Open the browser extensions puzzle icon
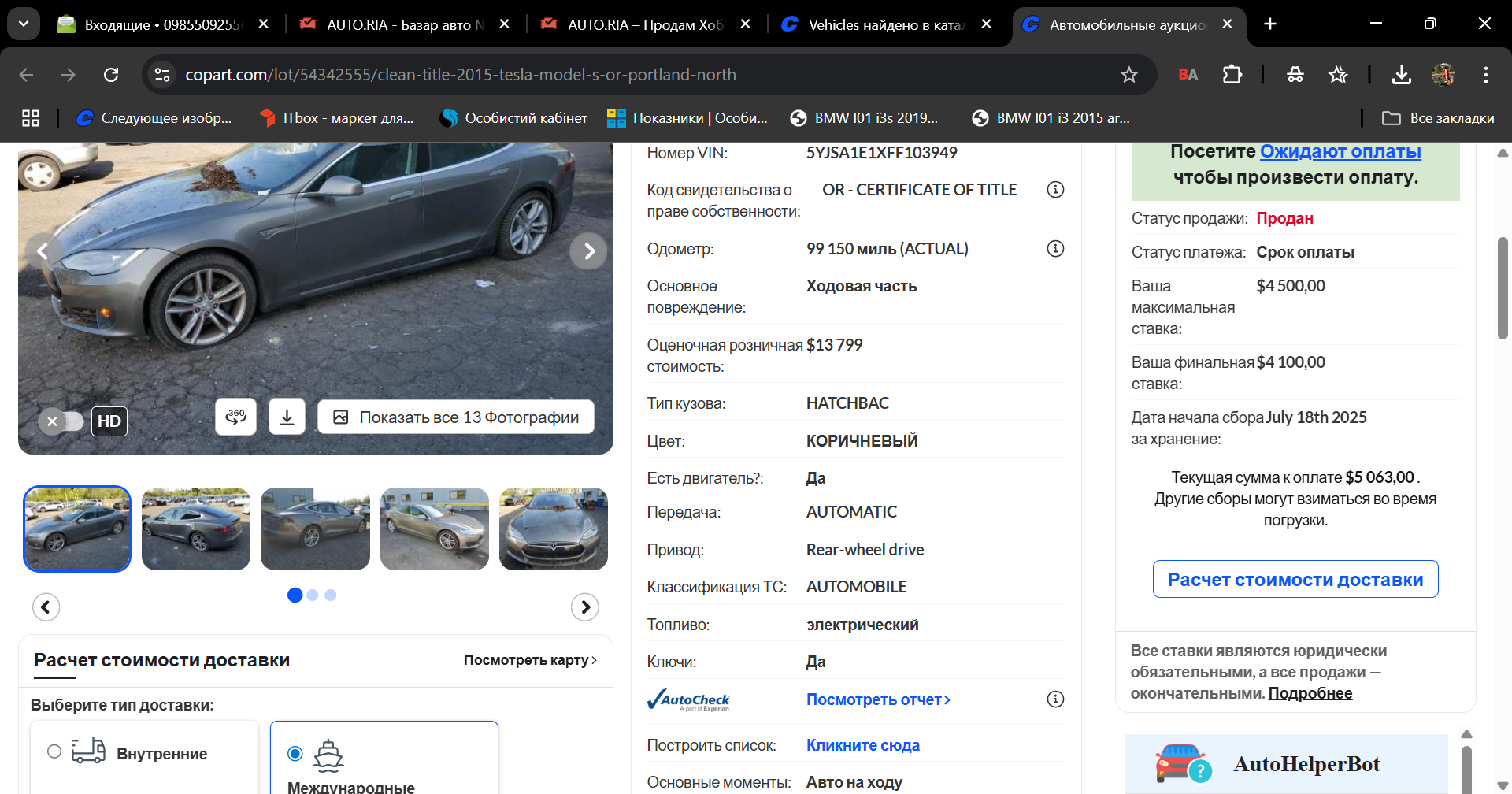The image size is (1512, 794). pyautogui.click(x=1232, y=75)
